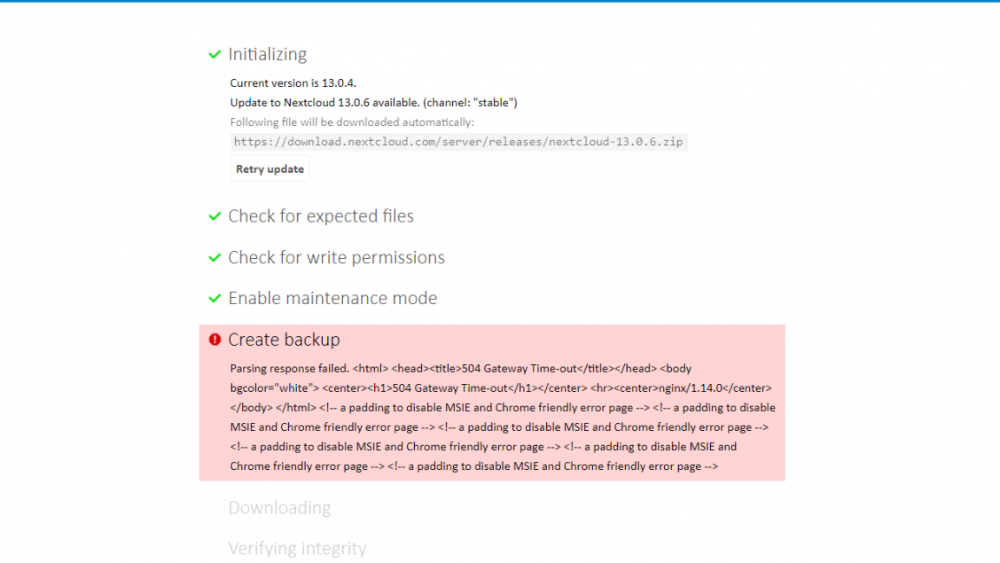The image size is (1000, 563).
Task: Click the Retry update button
Action: 270,169
